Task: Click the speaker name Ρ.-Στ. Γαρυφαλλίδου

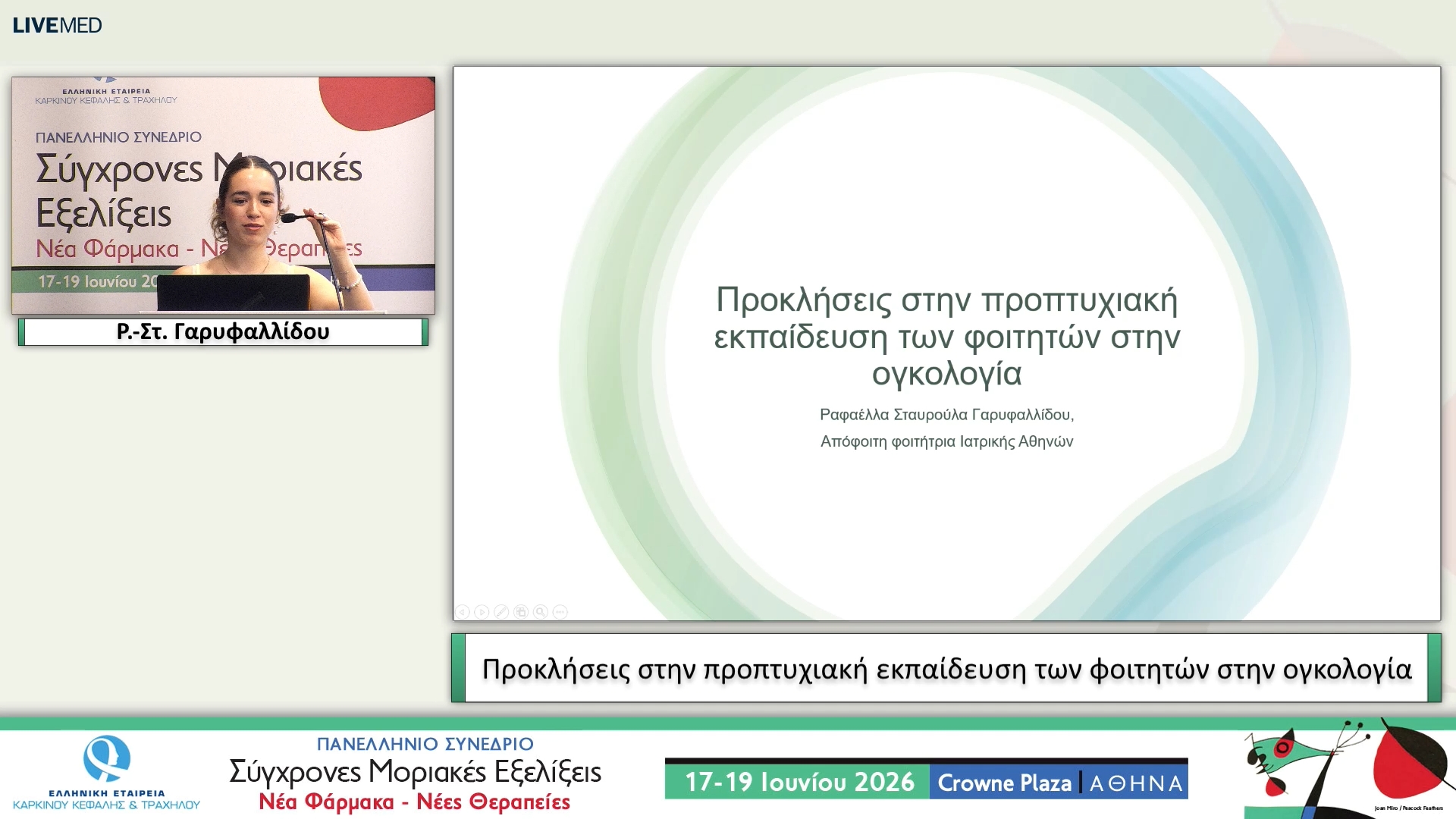Action: 223,332
